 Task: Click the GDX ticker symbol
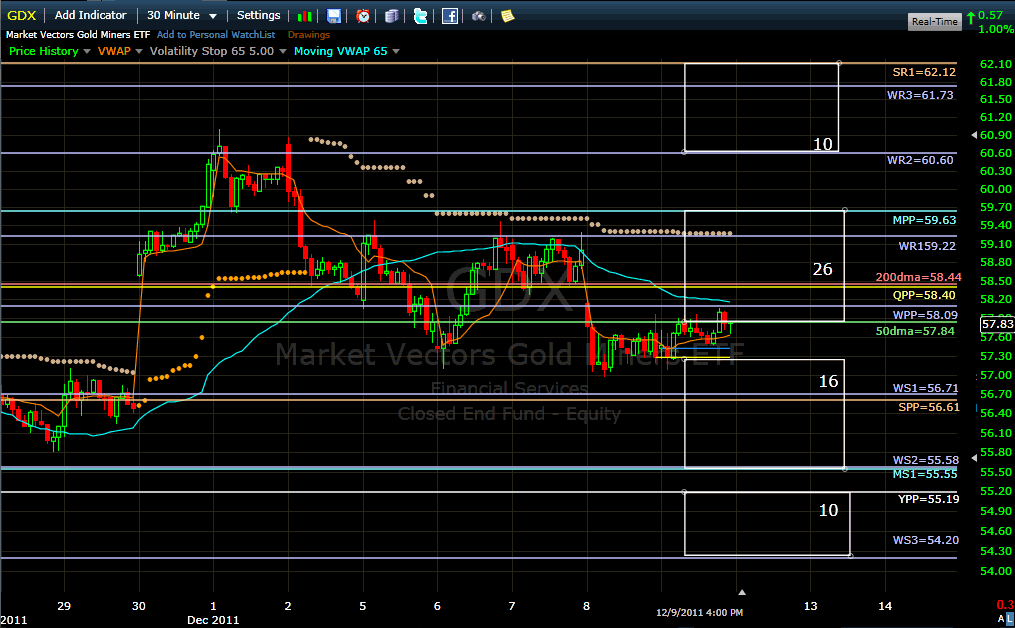coord(21,16)
